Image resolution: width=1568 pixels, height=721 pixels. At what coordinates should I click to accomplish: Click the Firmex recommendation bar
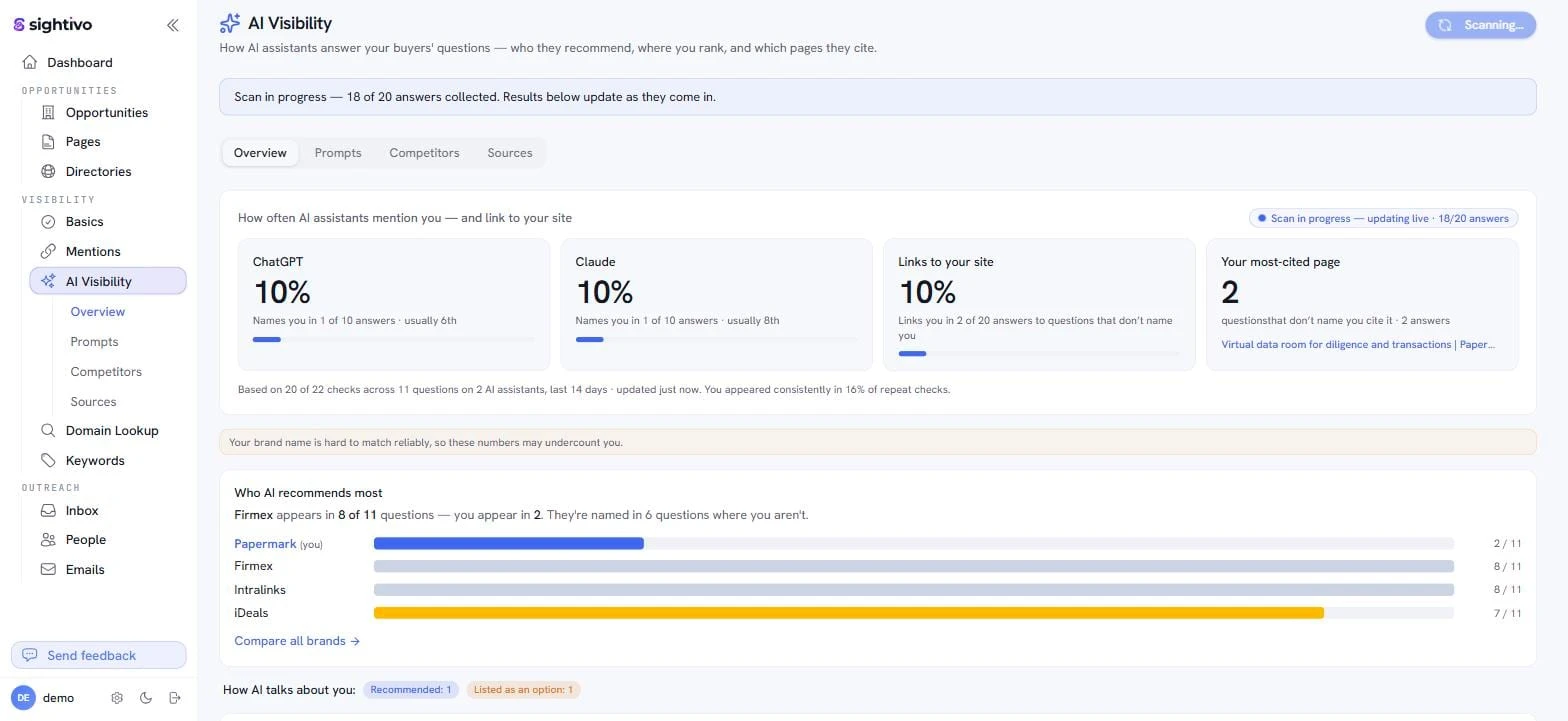click(914, 566)
